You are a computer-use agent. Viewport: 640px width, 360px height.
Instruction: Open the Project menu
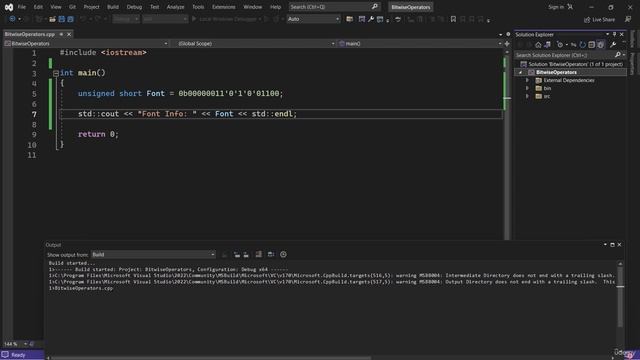pos(91,7)
